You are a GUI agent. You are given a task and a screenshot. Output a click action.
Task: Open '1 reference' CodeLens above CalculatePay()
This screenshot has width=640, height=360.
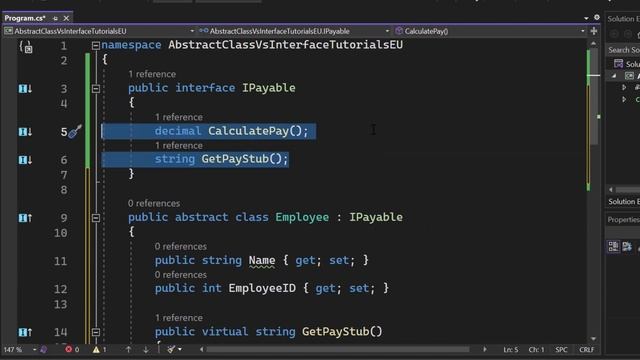[179, 117]
